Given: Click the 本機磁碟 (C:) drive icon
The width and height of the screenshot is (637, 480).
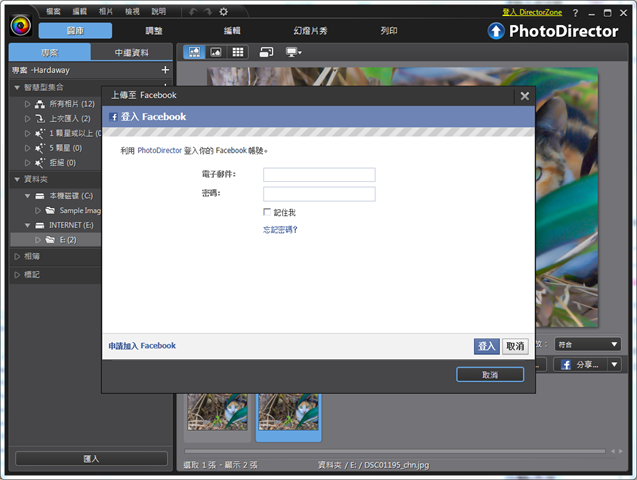Looking at the screenshot, I should coord(39,196).
